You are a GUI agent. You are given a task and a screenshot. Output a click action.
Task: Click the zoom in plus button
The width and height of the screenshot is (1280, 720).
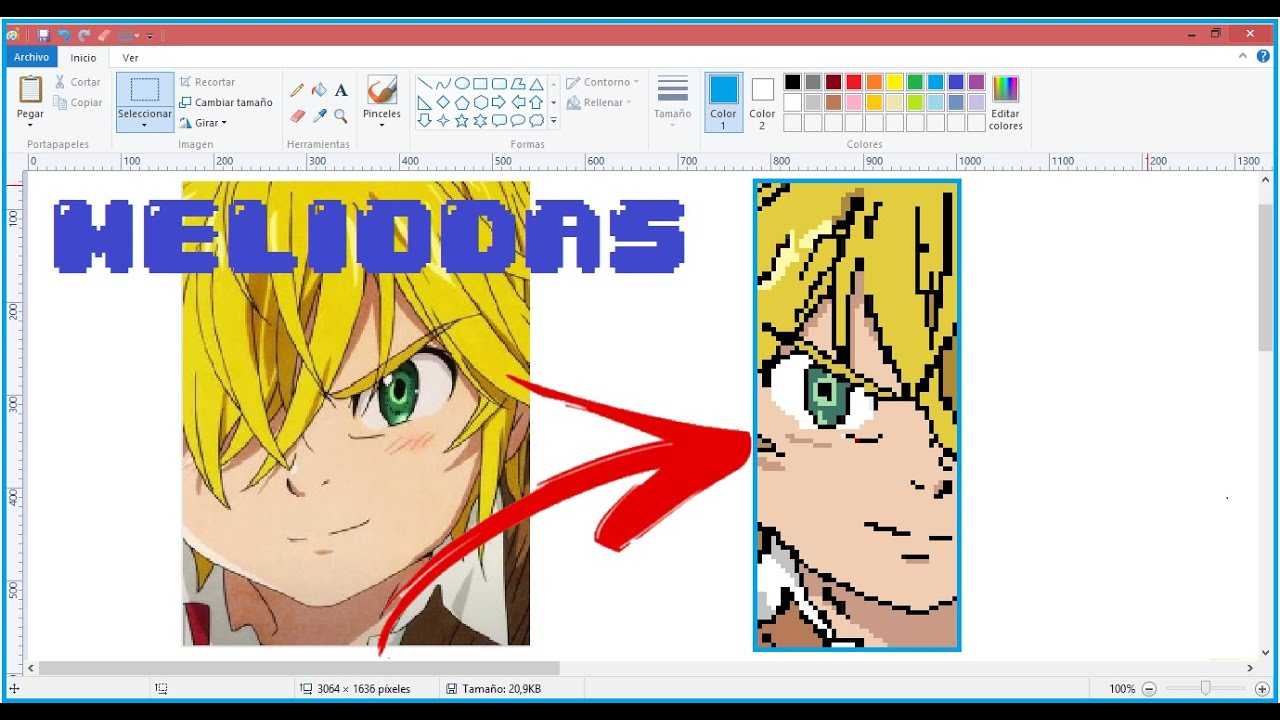1262,688
